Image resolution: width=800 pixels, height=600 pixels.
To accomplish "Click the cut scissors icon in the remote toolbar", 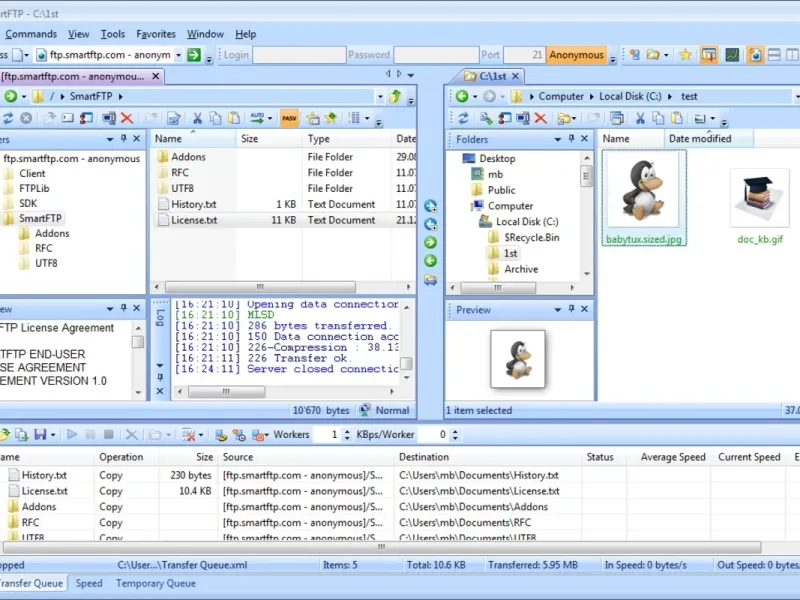I will pyautogui.click(x=197, y=118).
